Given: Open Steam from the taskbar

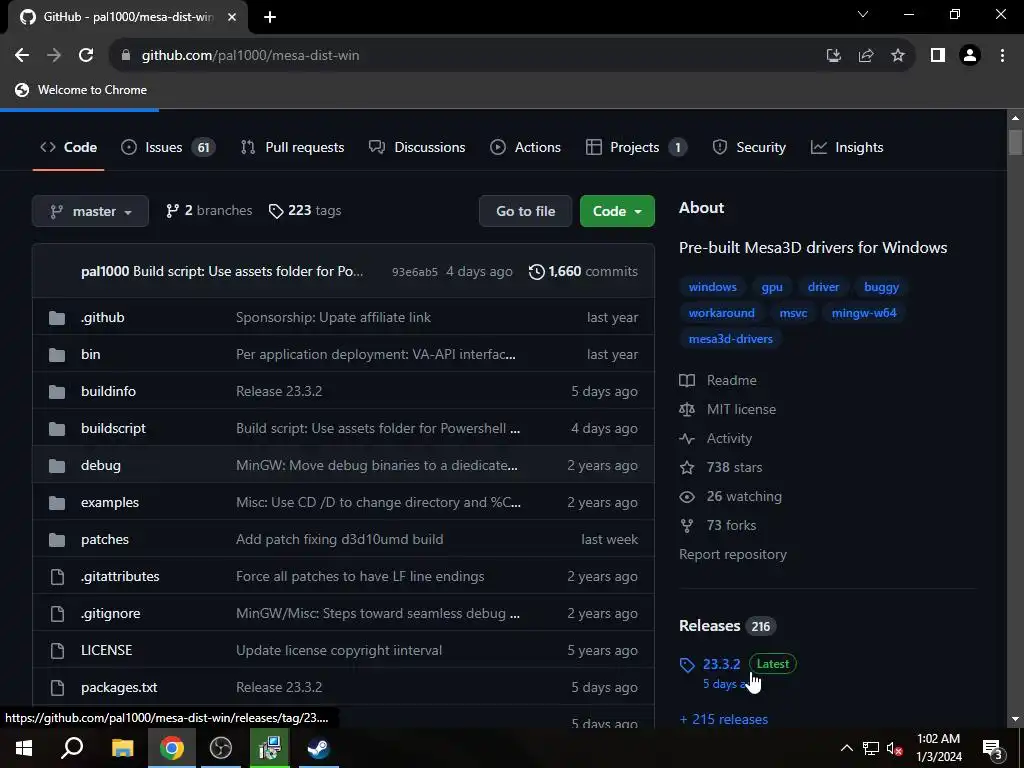Looking at the screenshot, I should (319, 748).
